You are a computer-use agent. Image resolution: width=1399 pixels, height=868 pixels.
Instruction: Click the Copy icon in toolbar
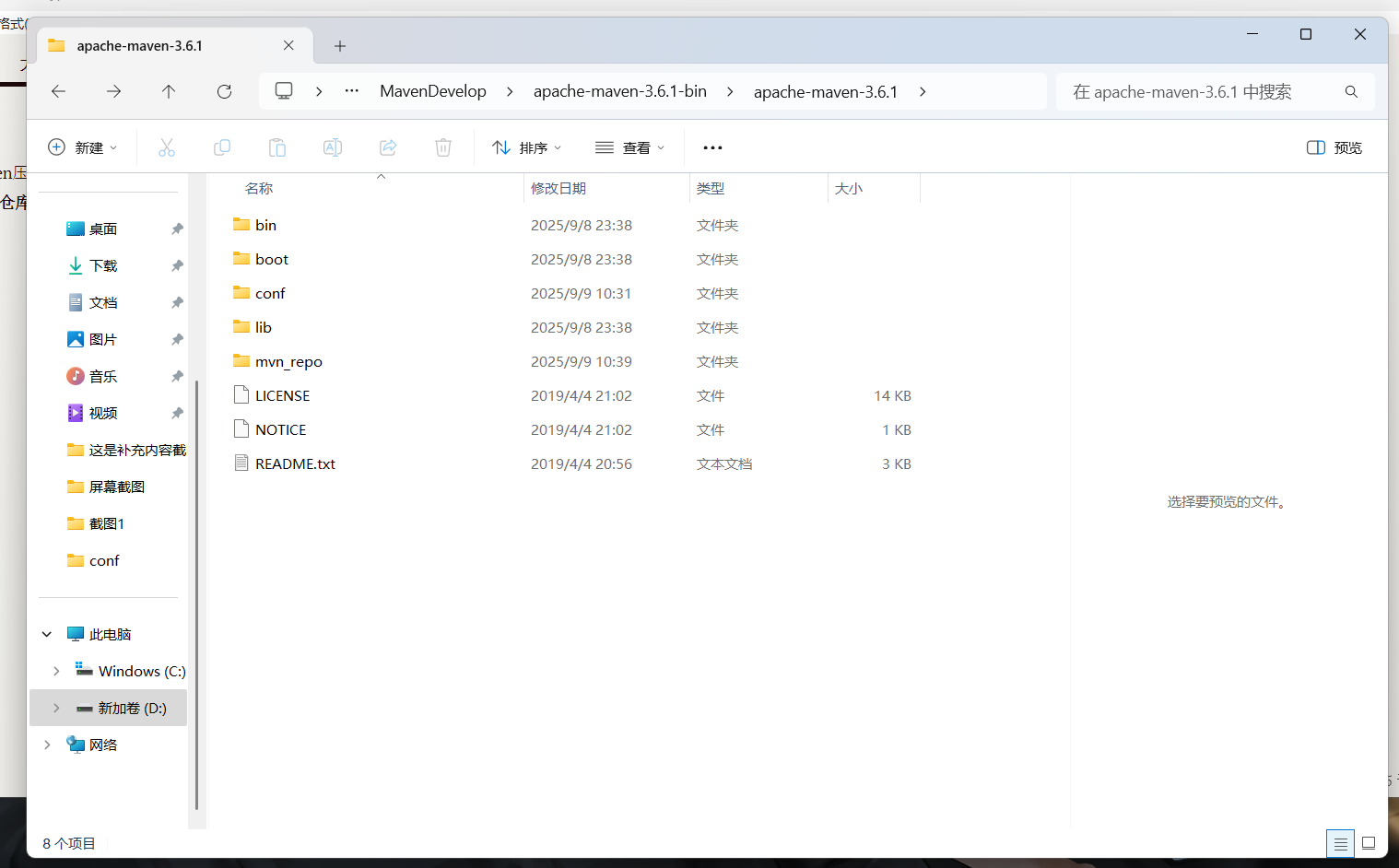click(222, 147)
